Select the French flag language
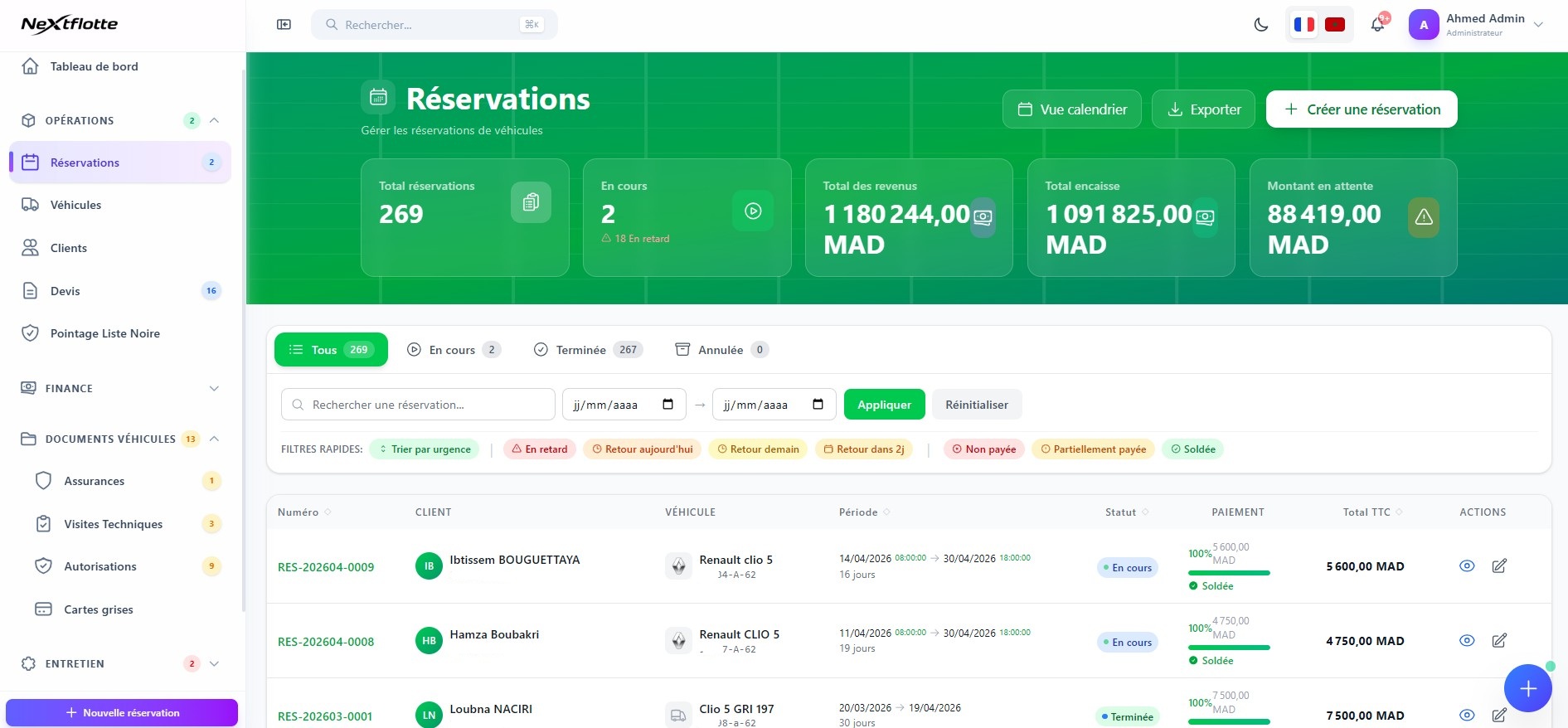This screenshot has height=728, width=1568. 1304,25
